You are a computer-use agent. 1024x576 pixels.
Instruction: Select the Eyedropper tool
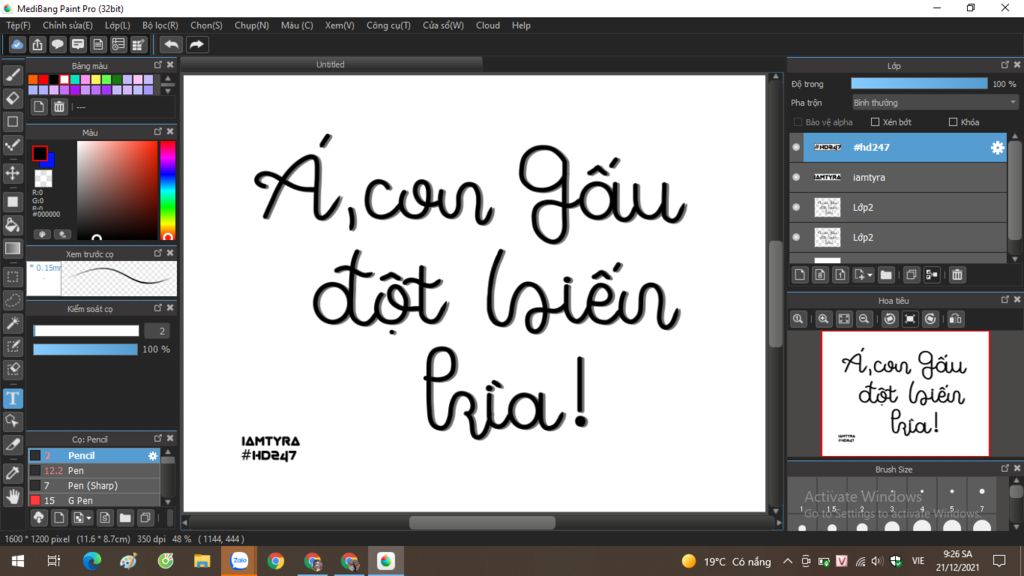tap(12, 473)
